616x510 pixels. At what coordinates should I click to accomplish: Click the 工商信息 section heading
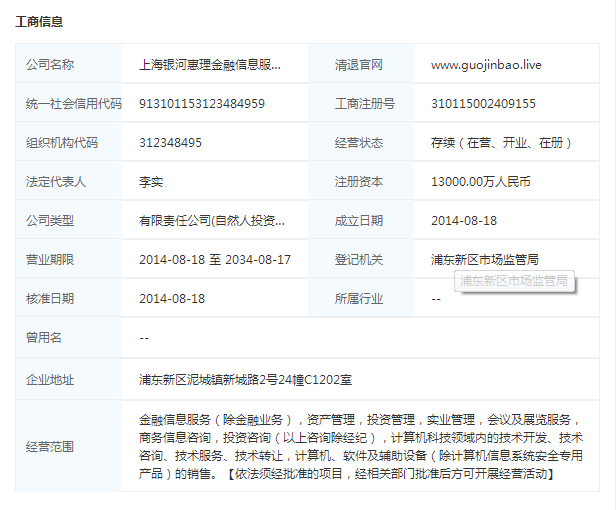pyautogui.click(x=39, y=22)
